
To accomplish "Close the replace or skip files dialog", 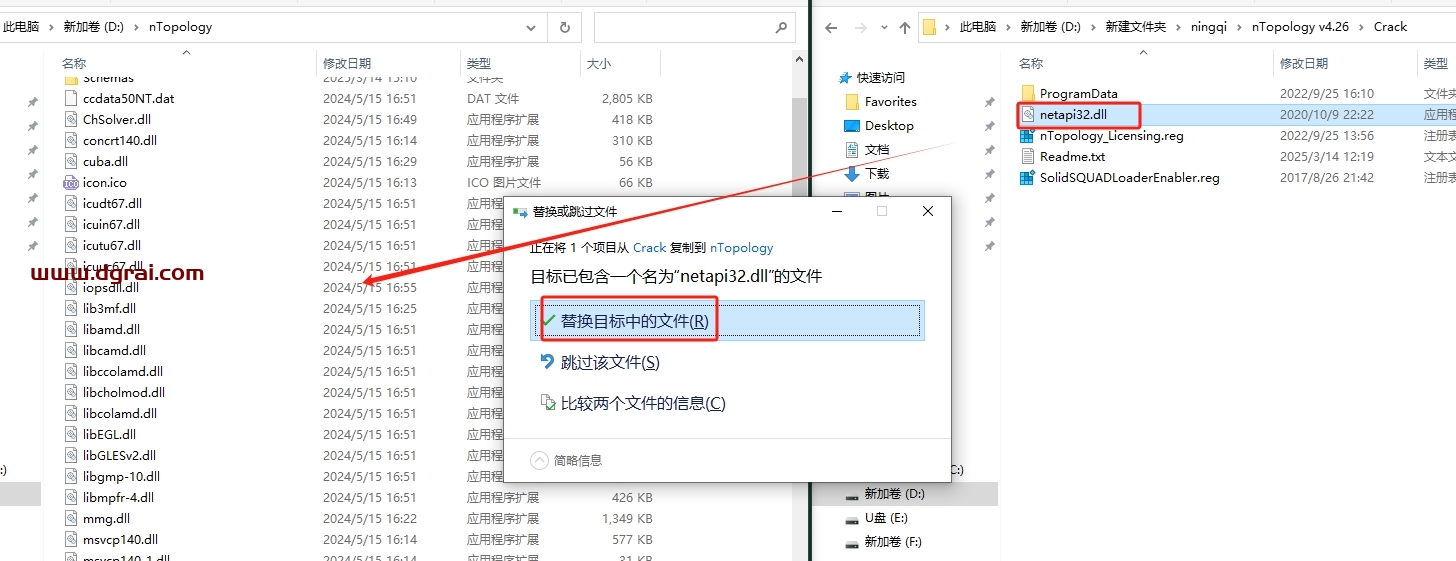I will coord(928,211).
